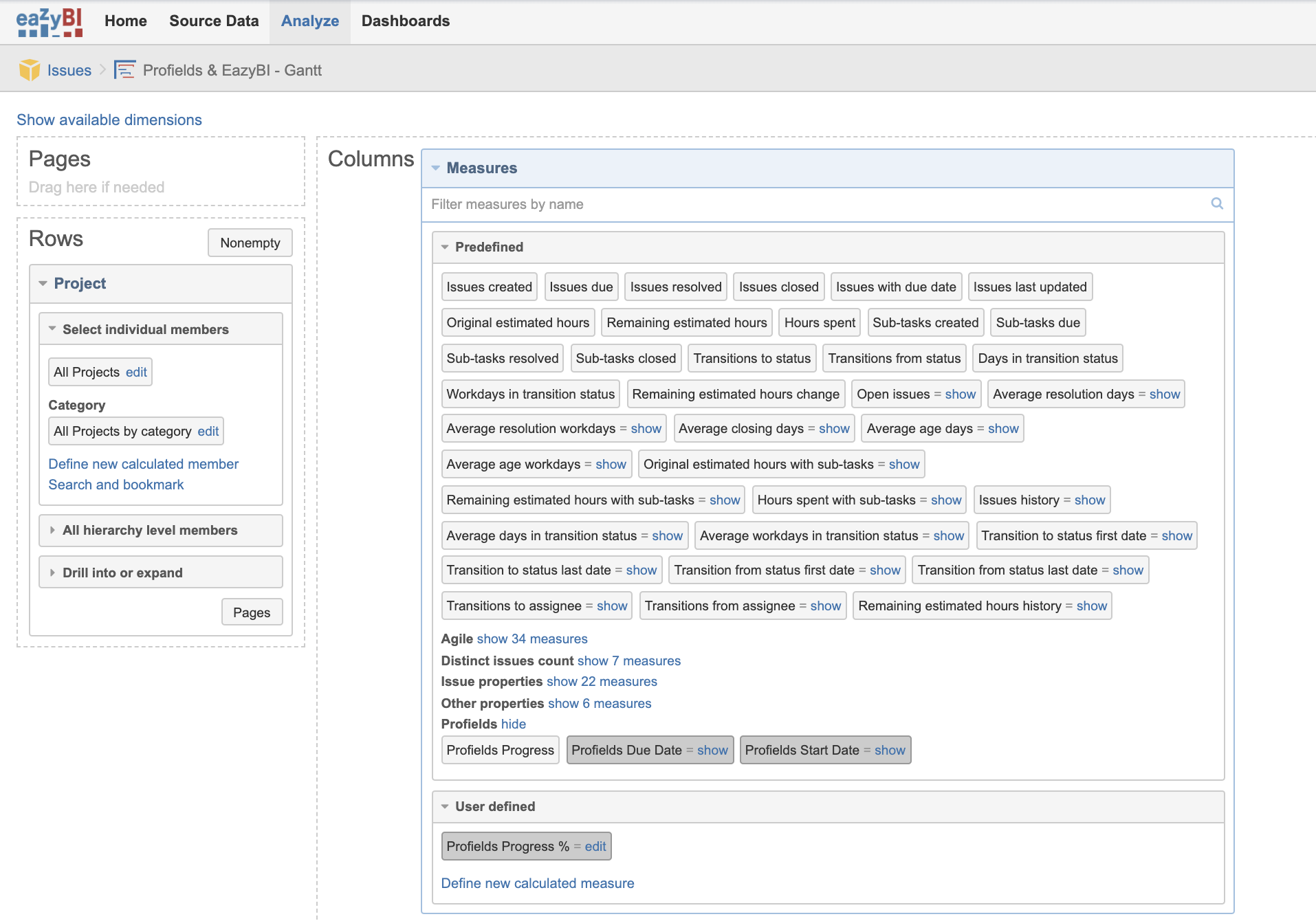
Task: Collapse the Predefined measures section
Action: pos(446,247)
